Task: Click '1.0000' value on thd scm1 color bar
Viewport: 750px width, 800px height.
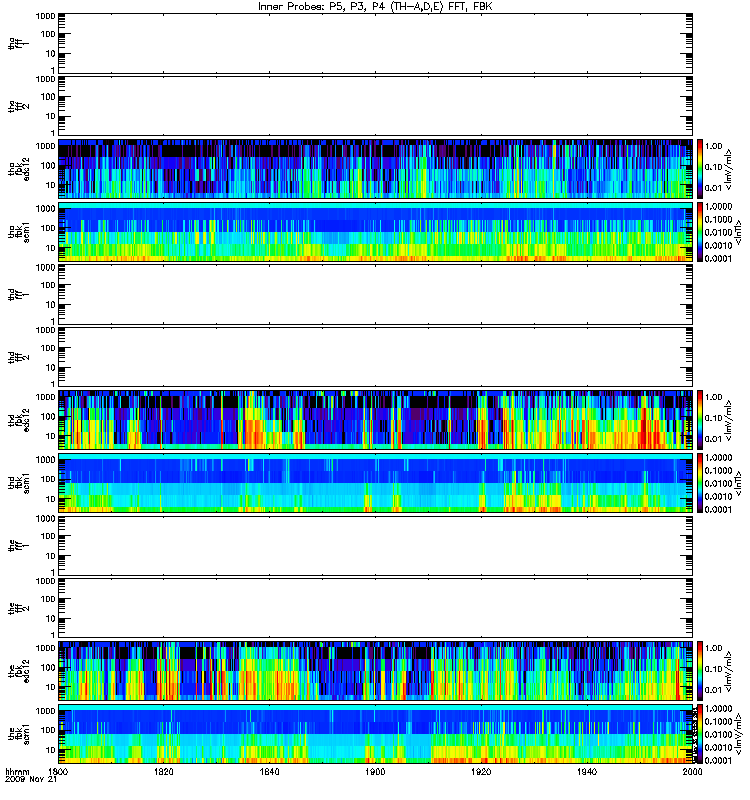Action: click(x=718, y=458)
